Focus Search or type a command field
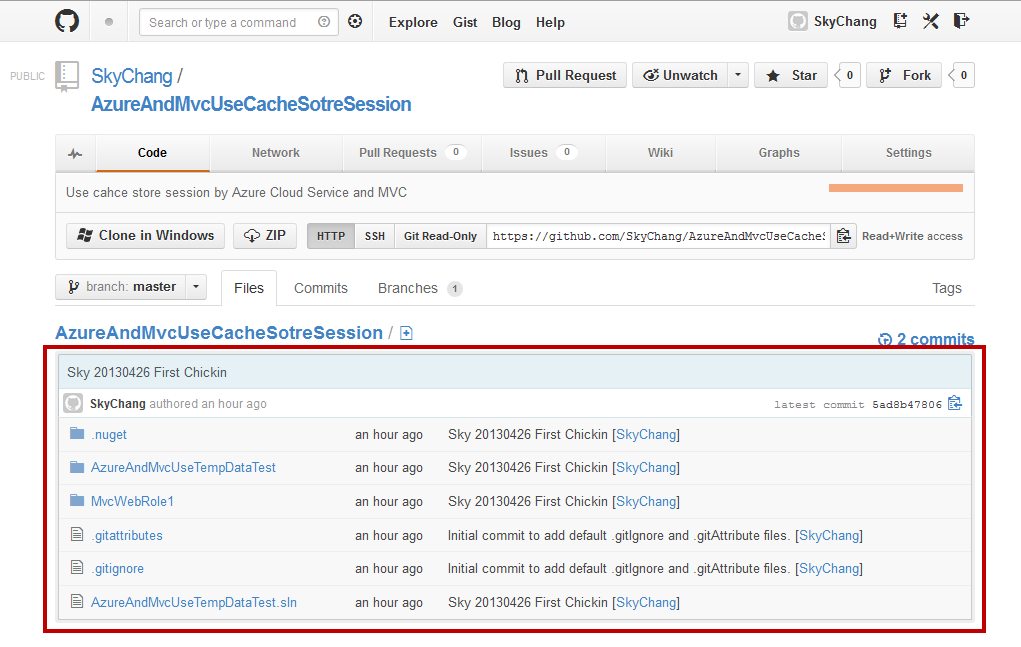 [x=238, y=22]
